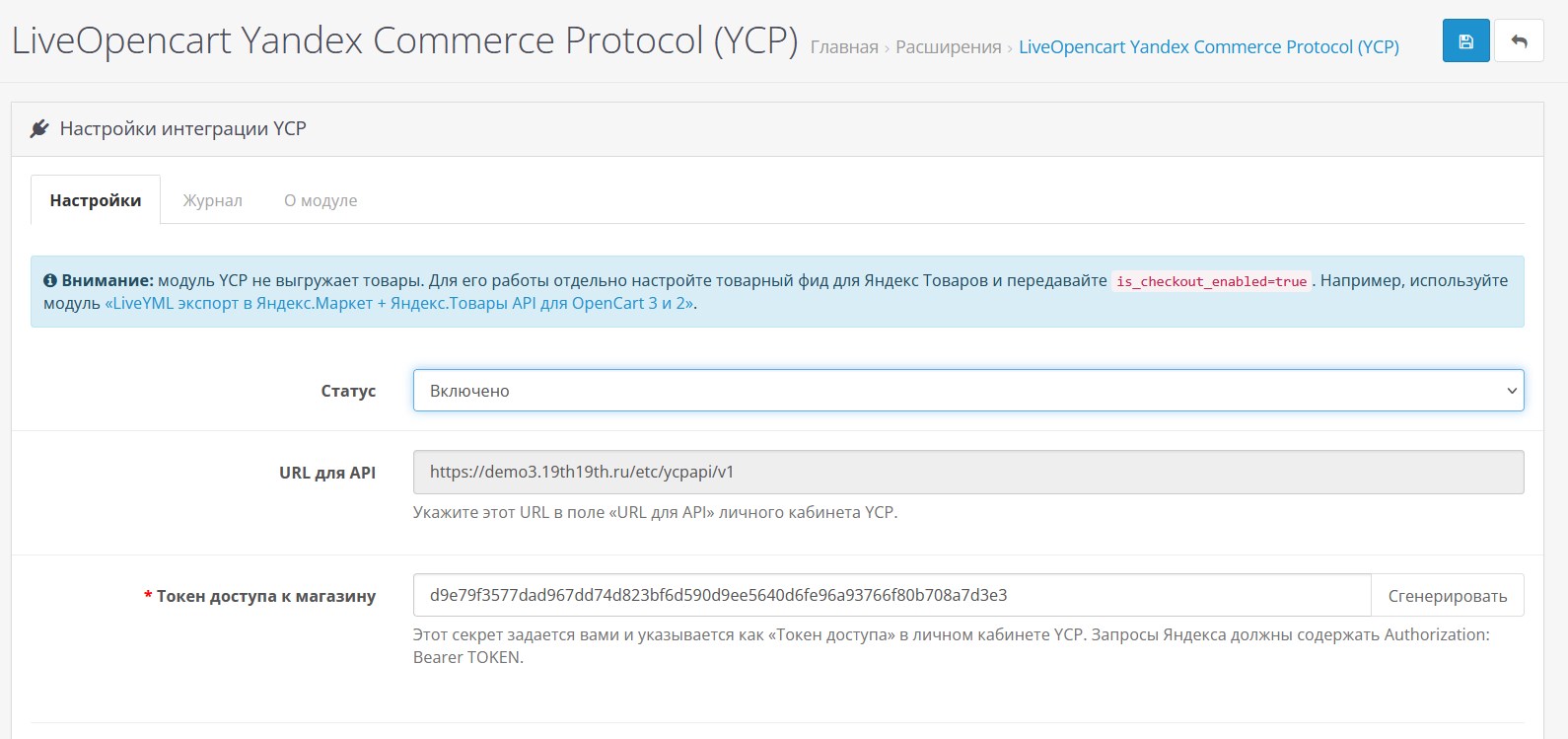
Task: Click the read-only URL для API field
Action: 968,473
